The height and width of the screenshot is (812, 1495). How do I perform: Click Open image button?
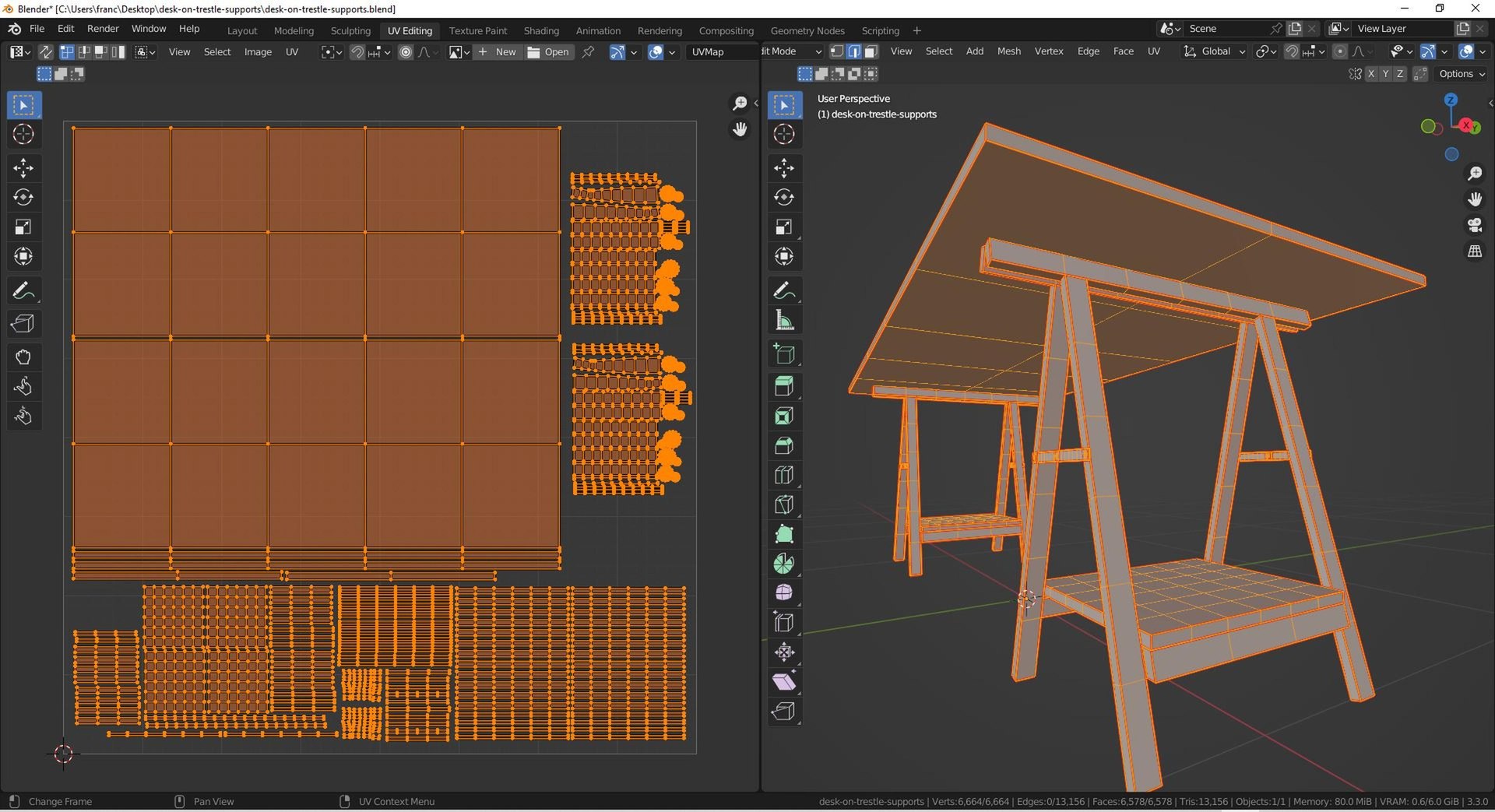click(548, 52)
